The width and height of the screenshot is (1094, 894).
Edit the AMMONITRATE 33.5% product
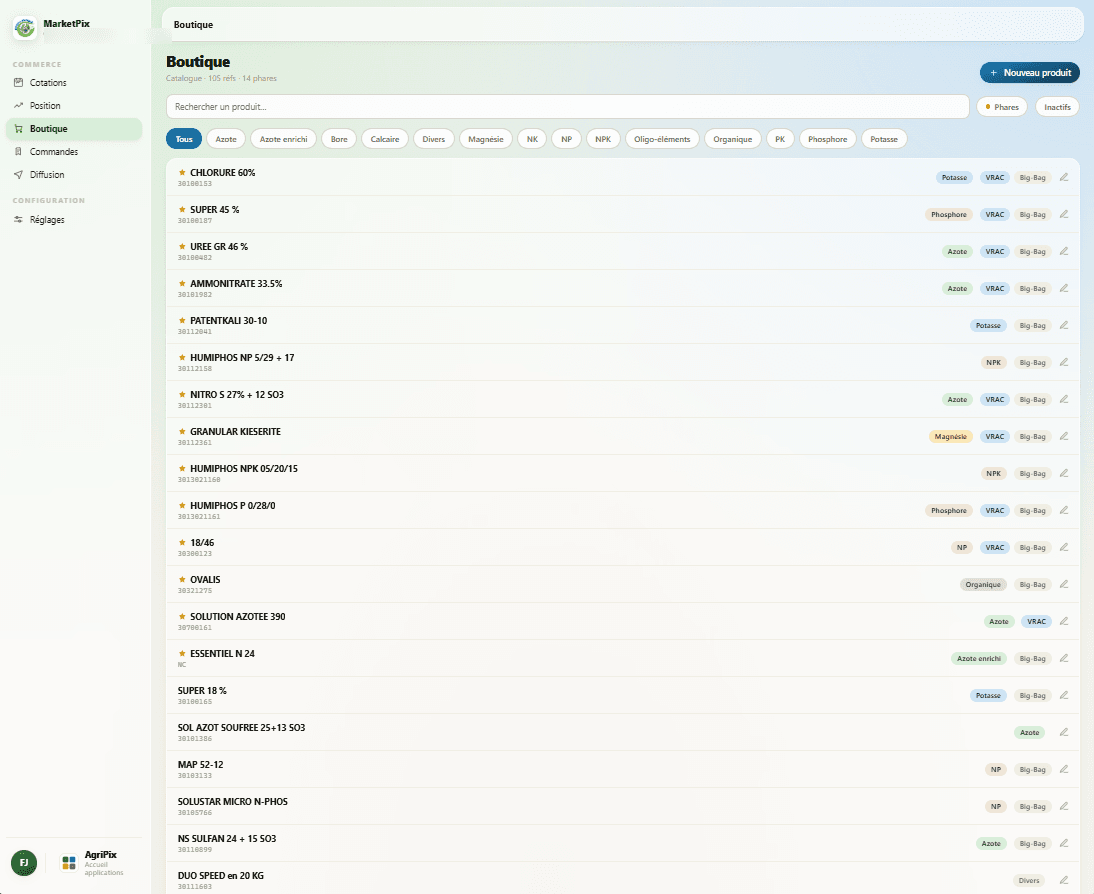(1064, 288)
